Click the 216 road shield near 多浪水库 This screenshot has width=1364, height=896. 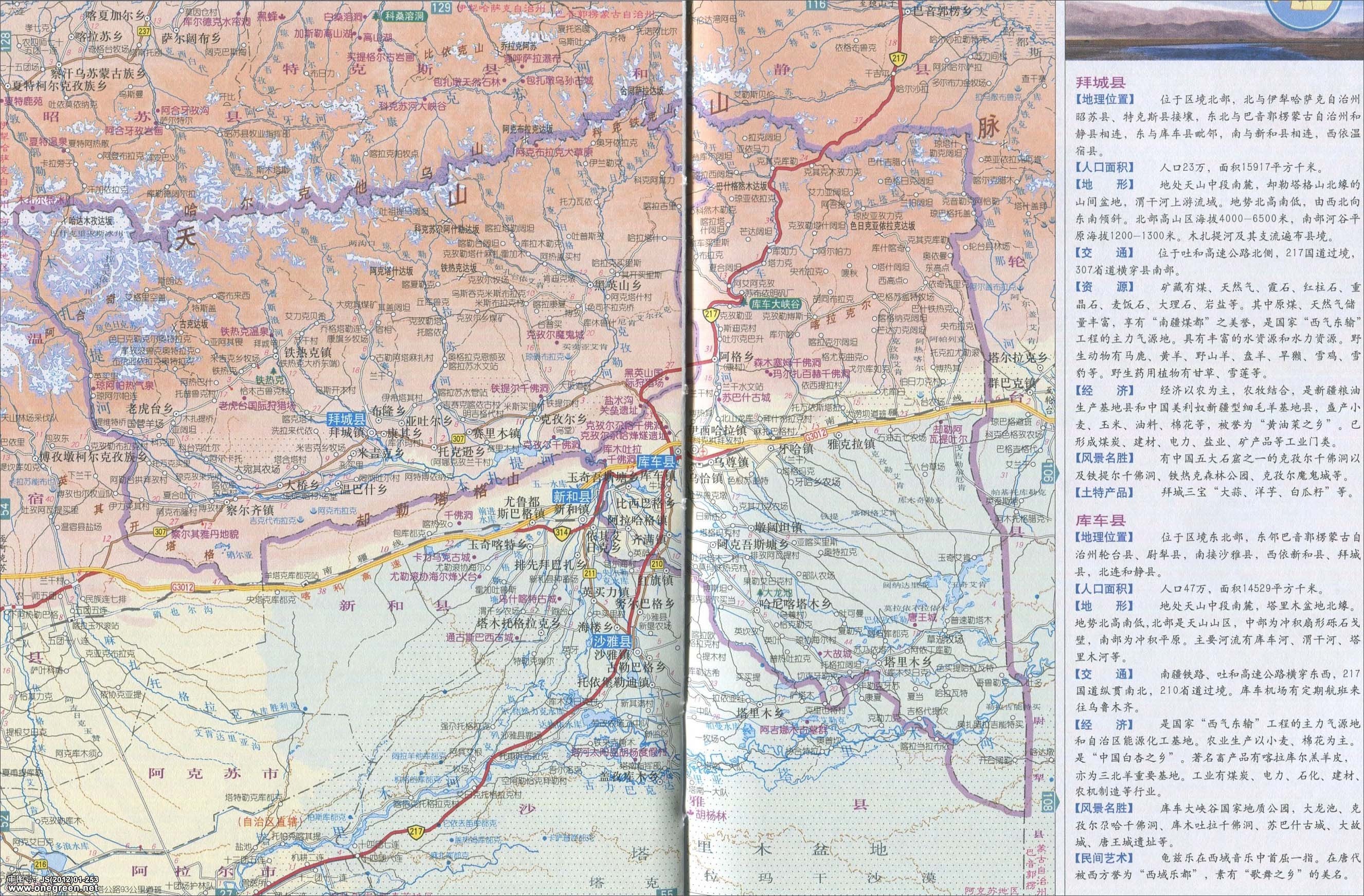click(40, 864)
